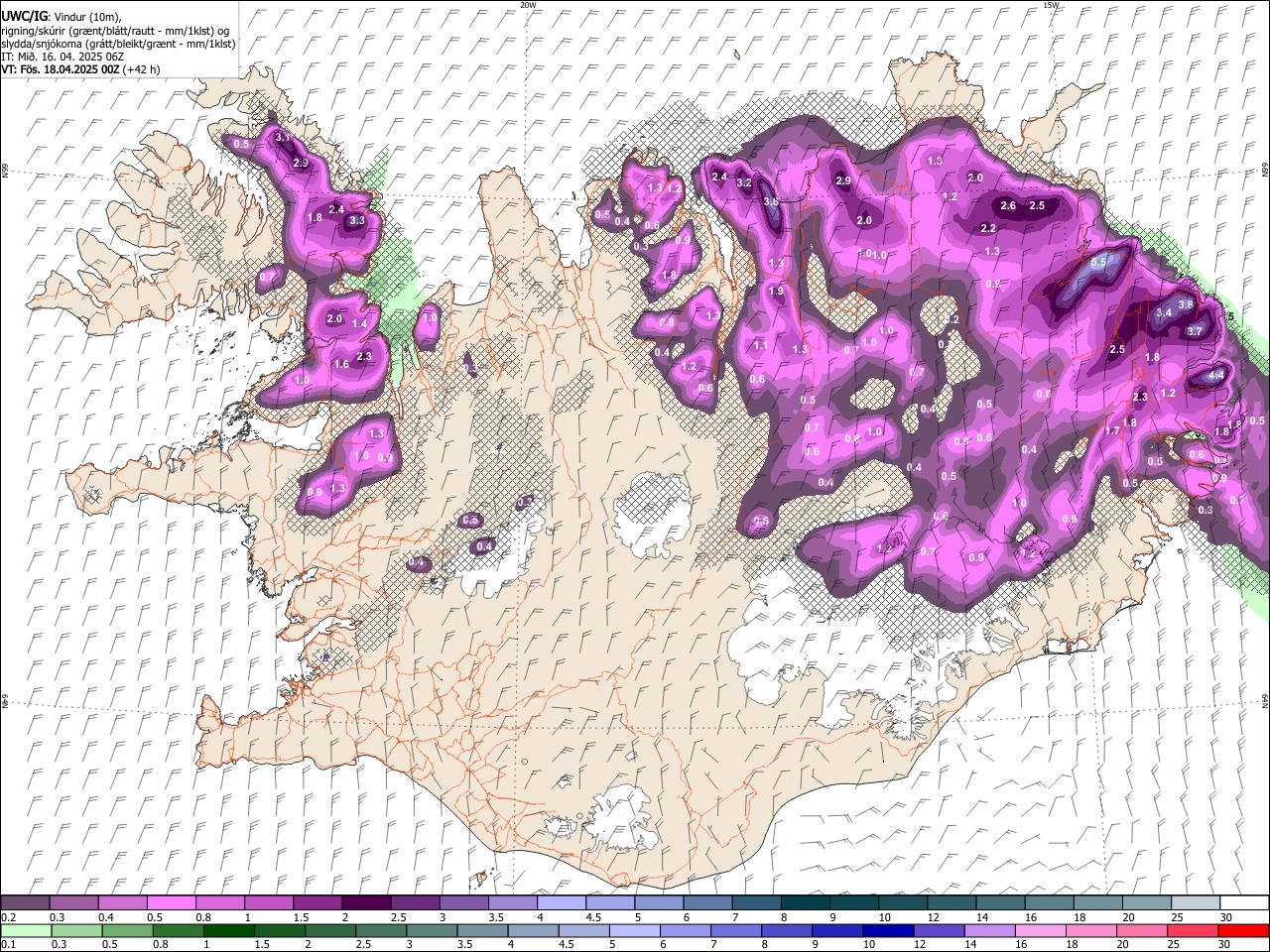1270x952 pixels.
Task: Click the '3.3' value in the Westfjords
Action: (x=357, y=221)
